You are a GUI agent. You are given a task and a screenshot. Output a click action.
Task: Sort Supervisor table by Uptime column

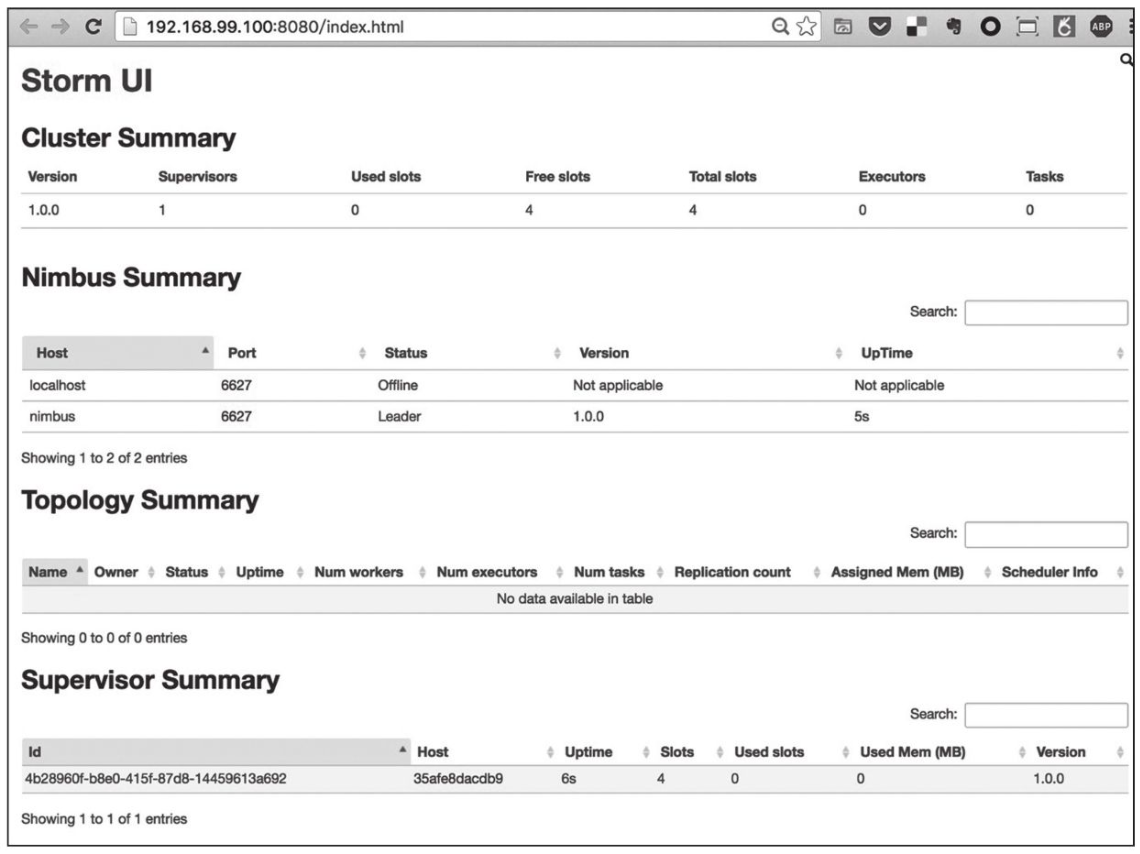[605, 752]
